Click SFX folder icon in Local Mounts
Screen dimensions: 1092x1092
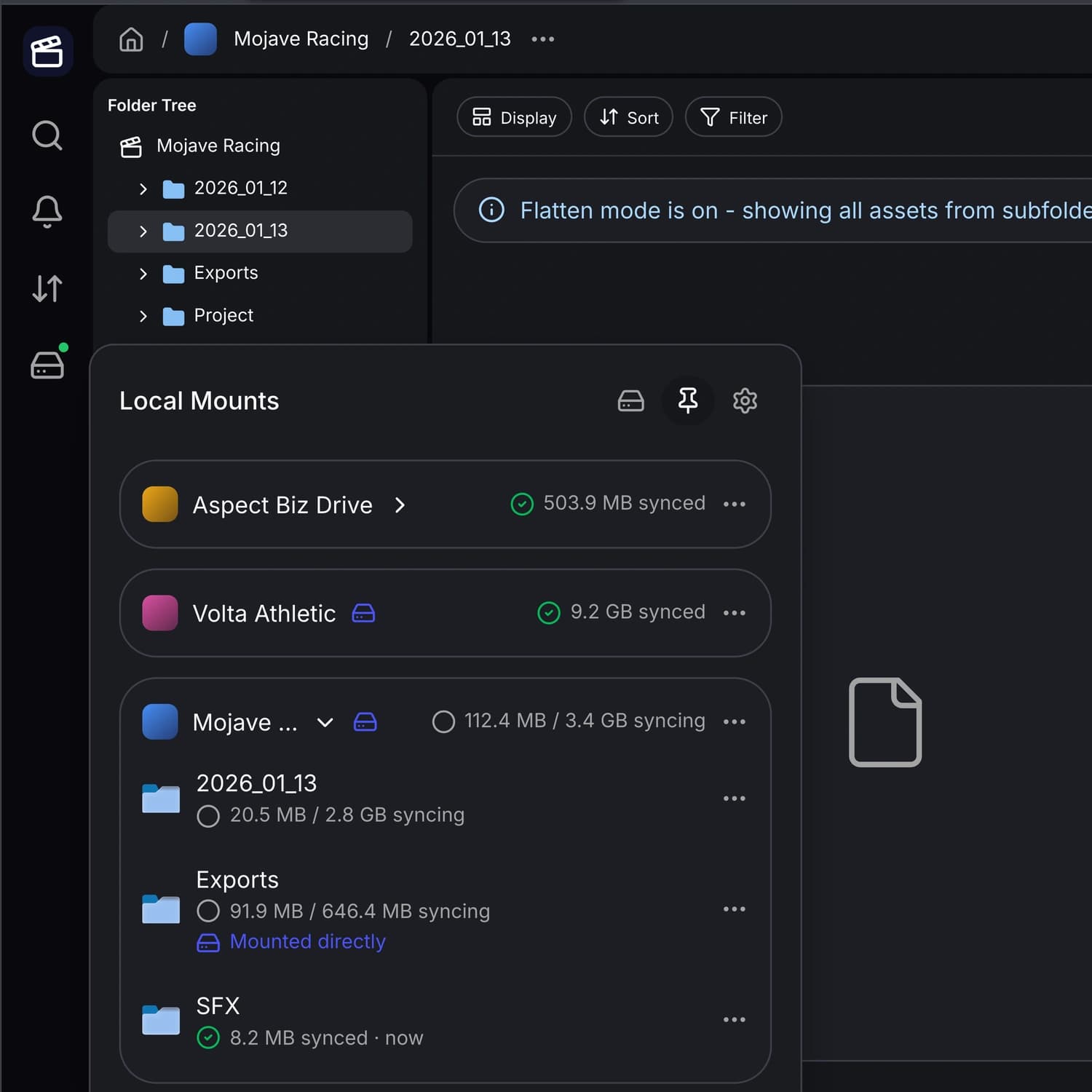tap(161, 1019)
